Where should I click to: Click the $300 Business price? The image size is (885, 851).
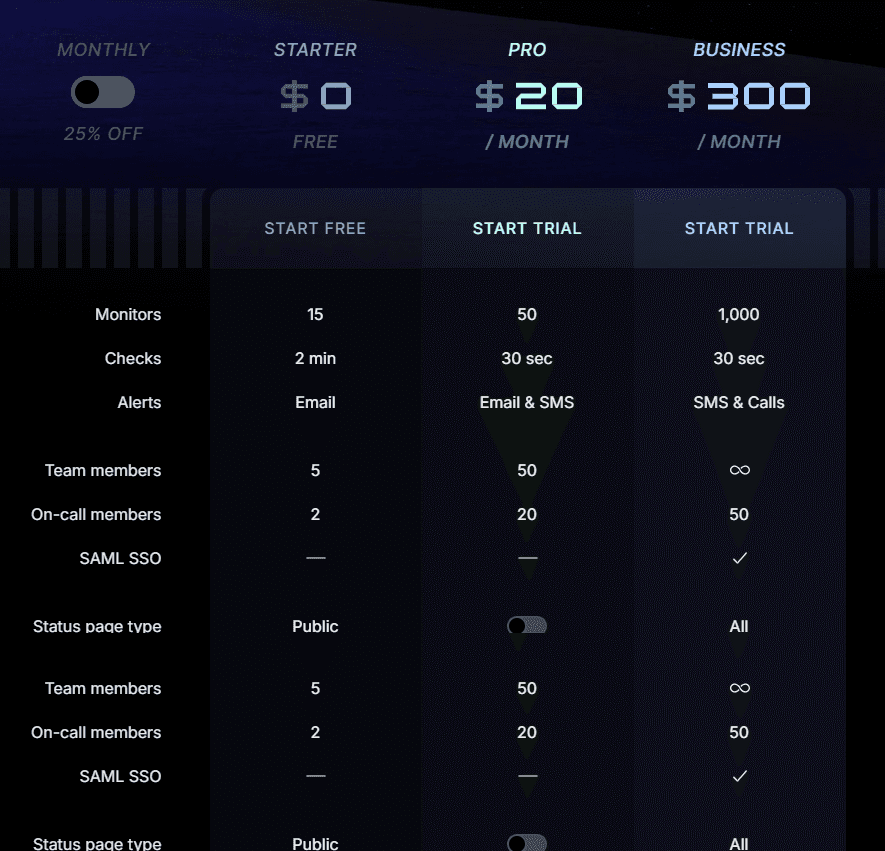click(x=739, y=96)
